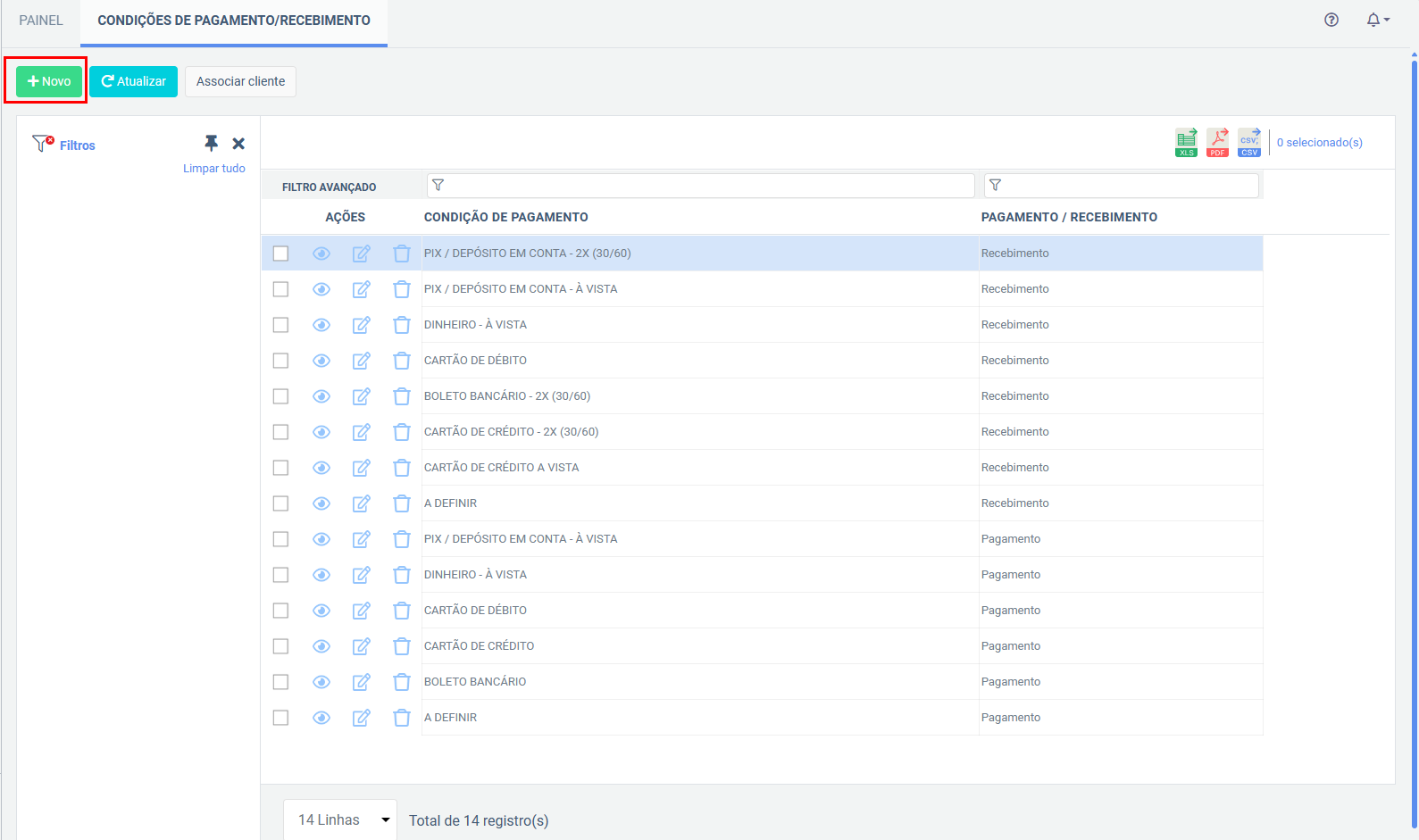View the Pagamento PIX / DEPÓSITO EM CONTA - À VISTA row
Screen dimensions: 1419x840
coord(321,539)
